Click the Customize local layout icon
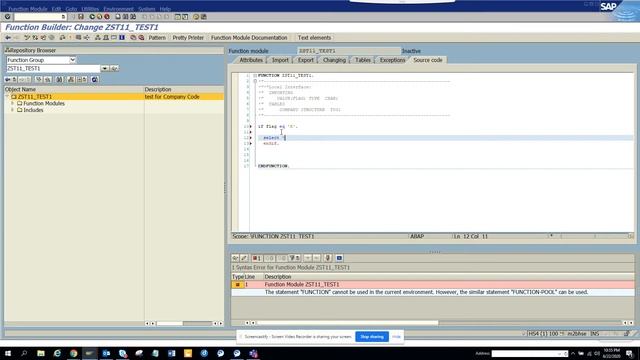Screen dimensions: 640x360 204,17
